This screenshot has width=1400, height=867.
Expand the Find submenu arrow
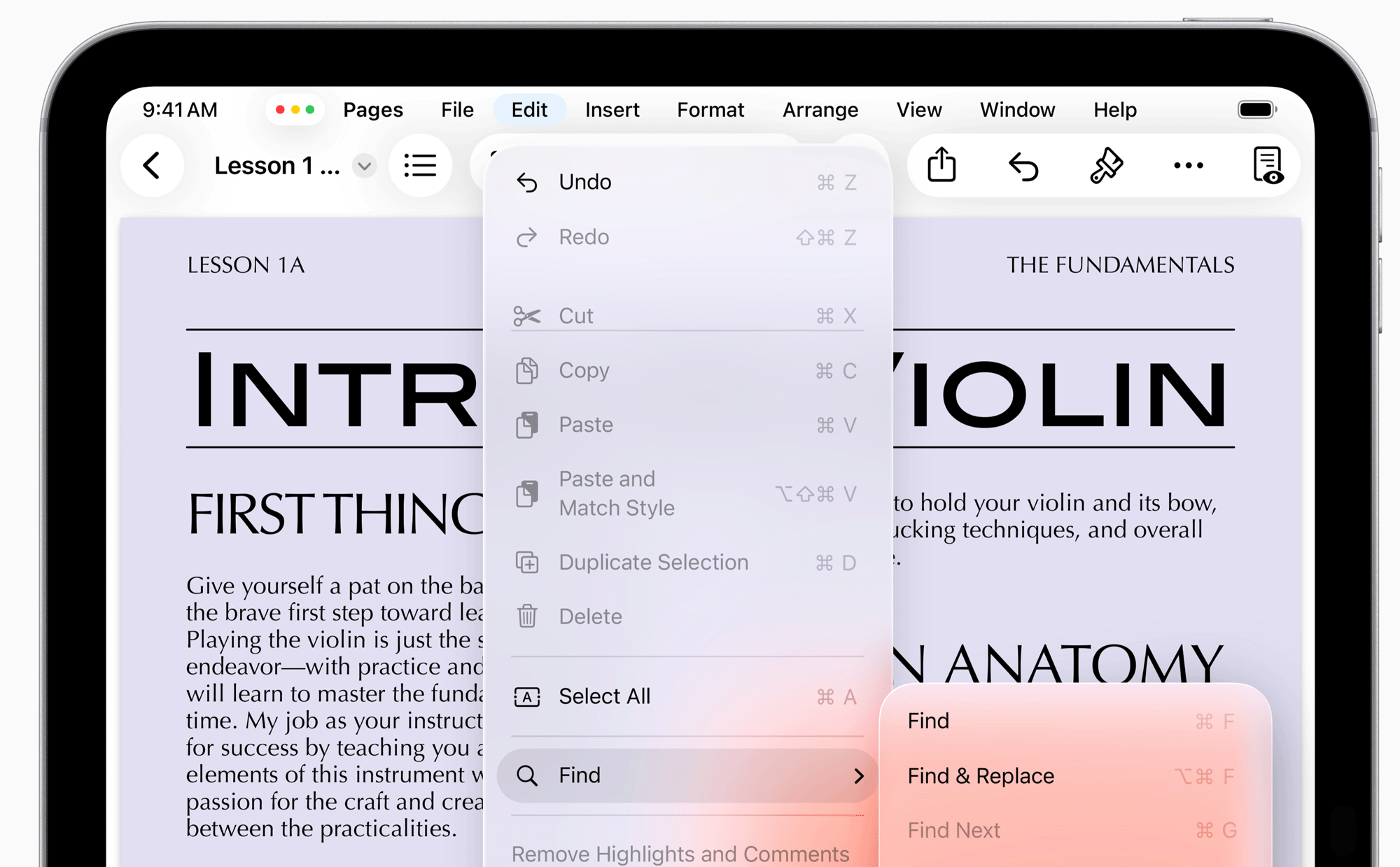click(859, 775)
